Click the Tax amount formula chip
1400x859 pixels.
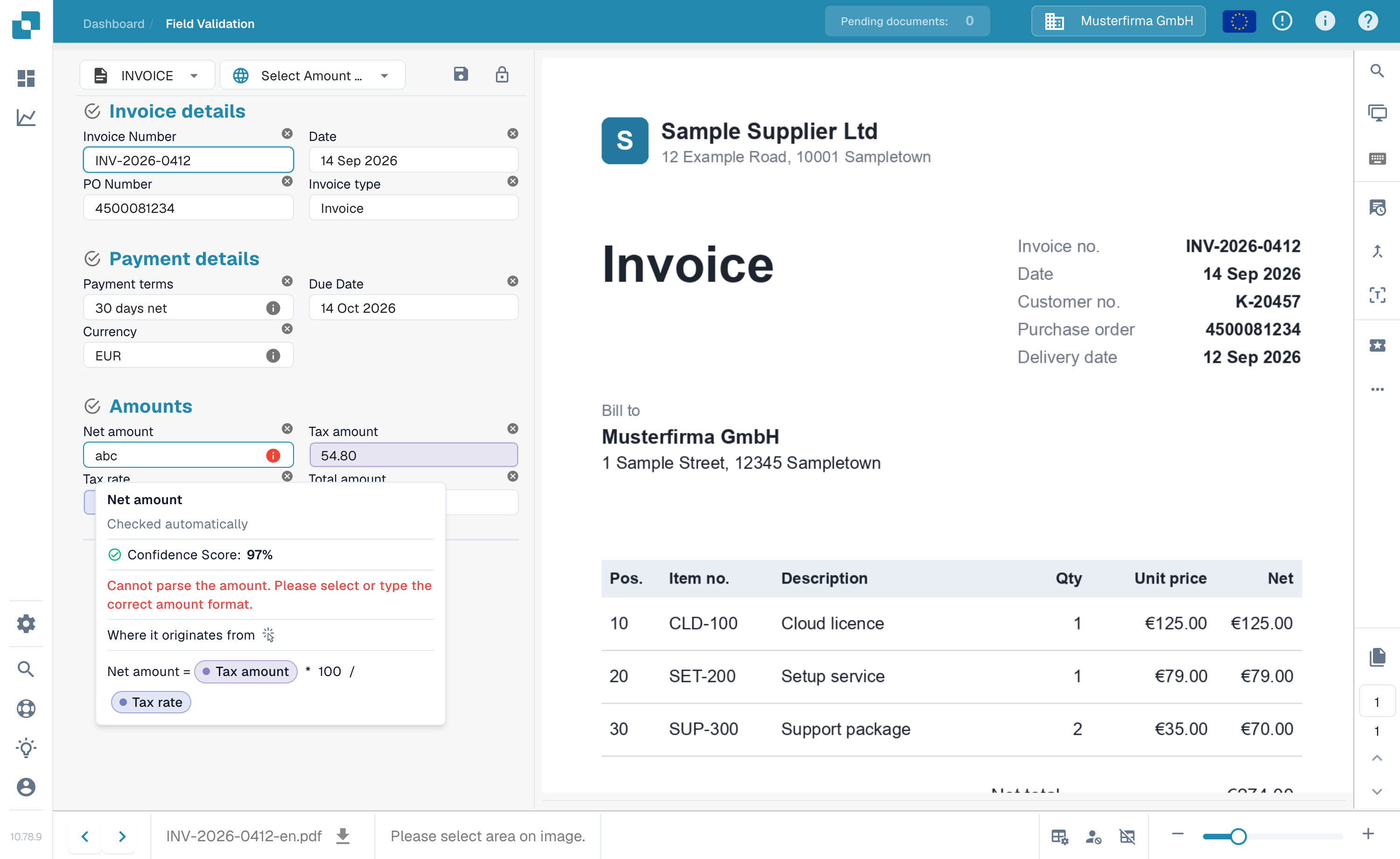tap(245, 671)
